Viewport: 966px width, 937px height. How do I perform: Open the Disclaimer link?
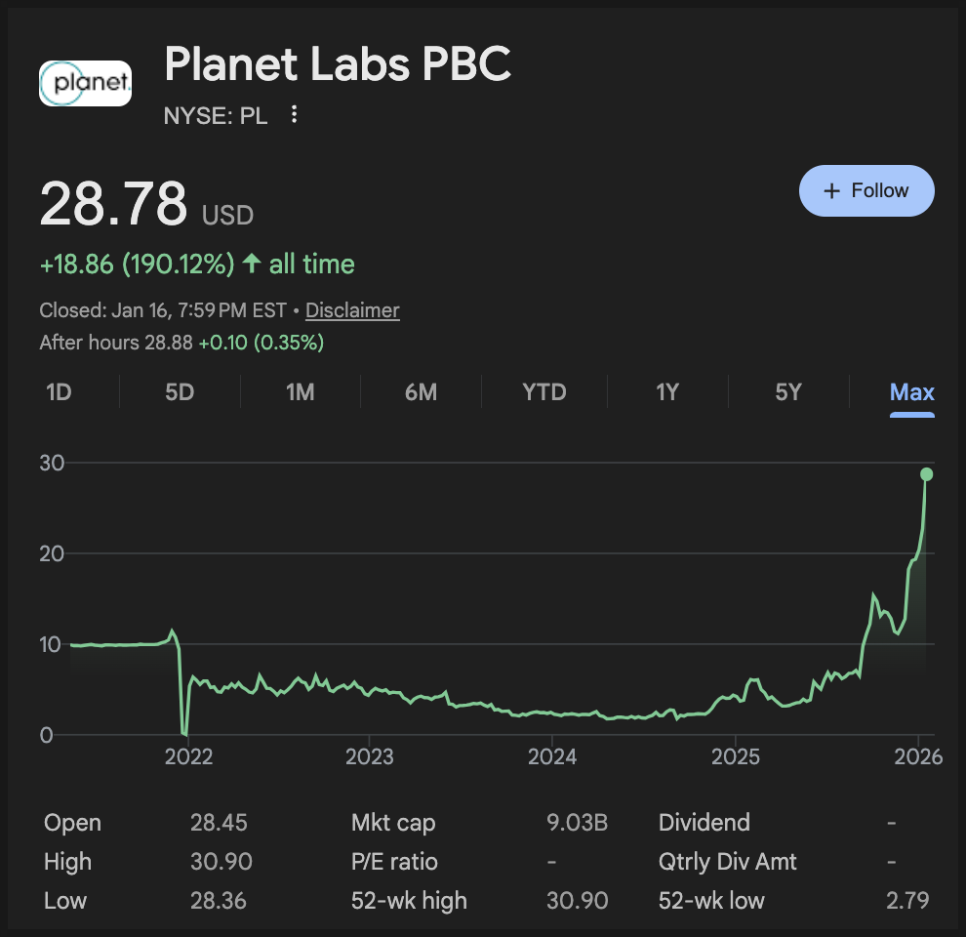tap(352, 310)
